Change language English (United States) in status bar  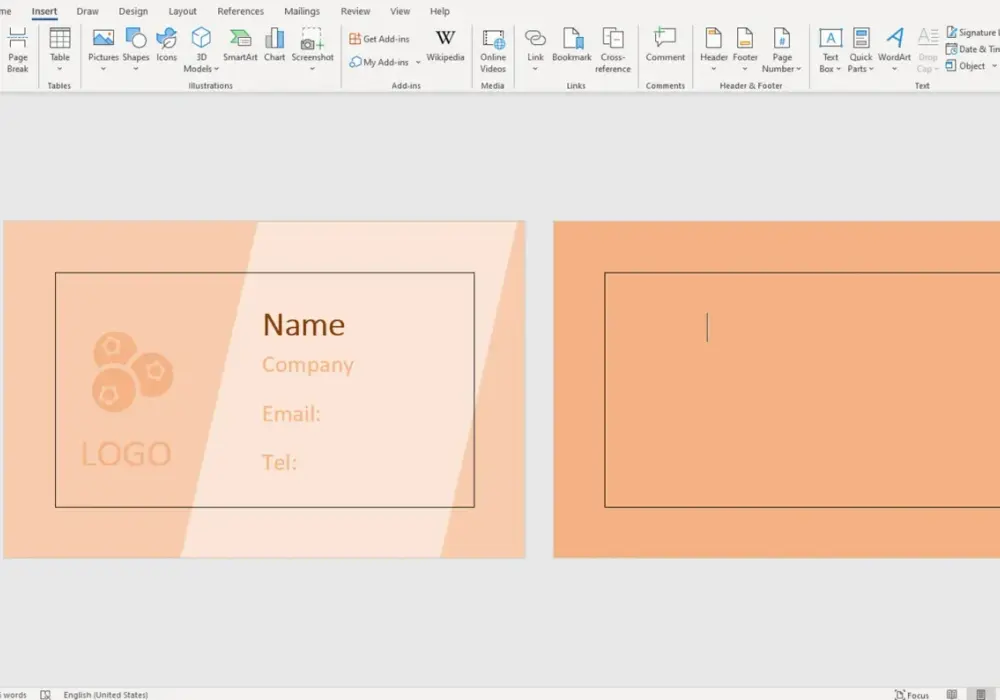click(x=106, y=695)
